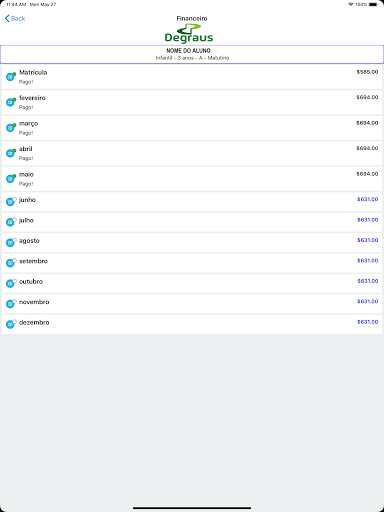Select the junho installment row
Viewport: 384px width, 512px height.
point(192,202)
